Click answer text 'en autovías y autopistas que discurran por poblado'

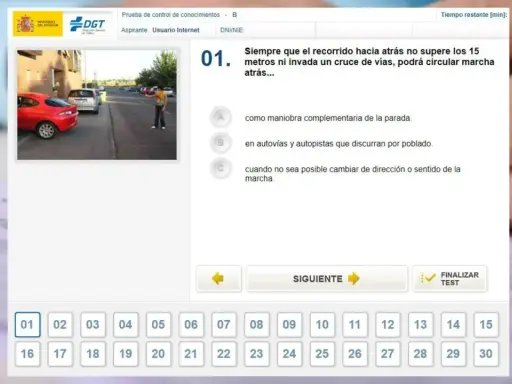coord(339,144)
